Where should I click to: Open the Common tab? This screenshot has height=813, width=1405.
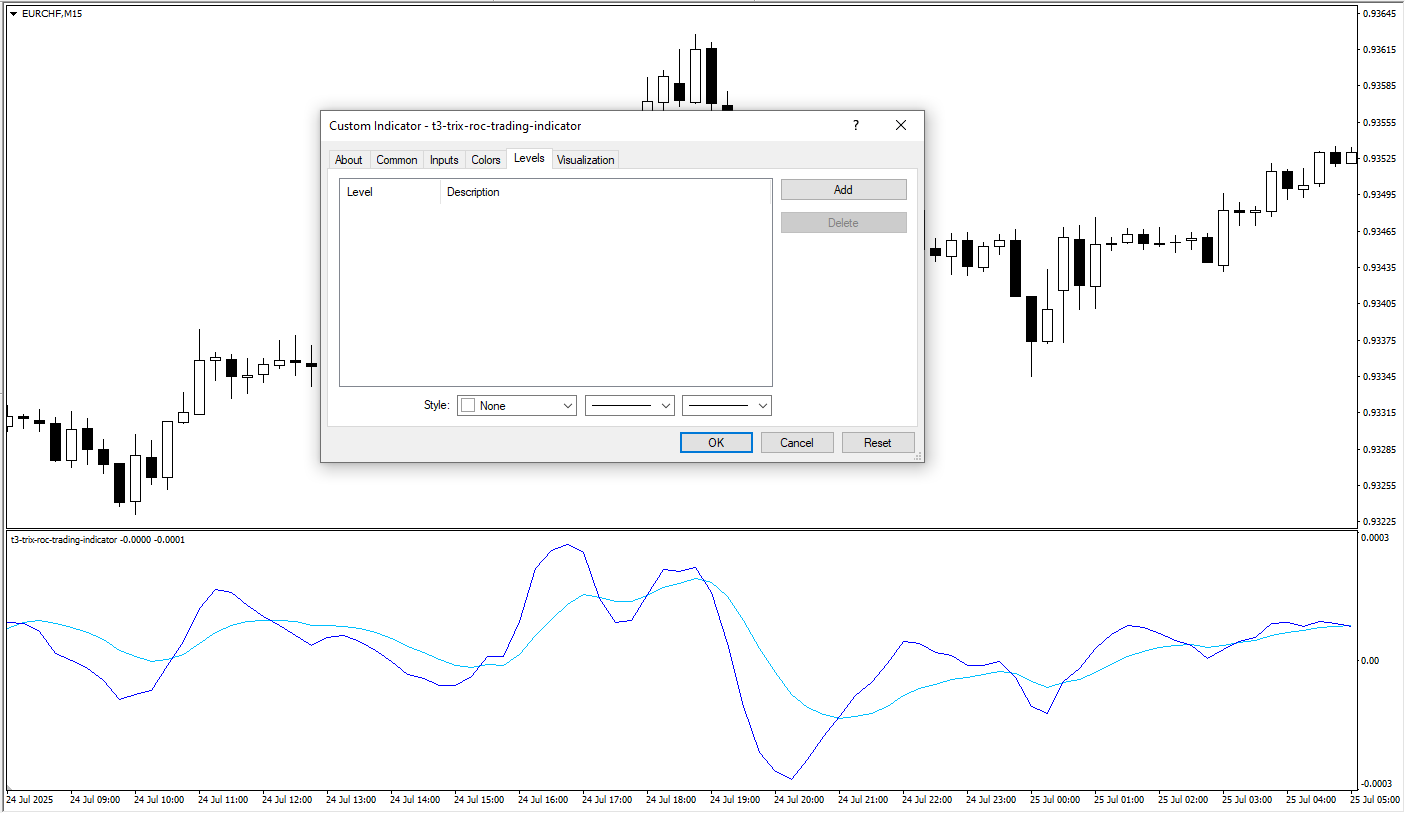click(397, 160)
